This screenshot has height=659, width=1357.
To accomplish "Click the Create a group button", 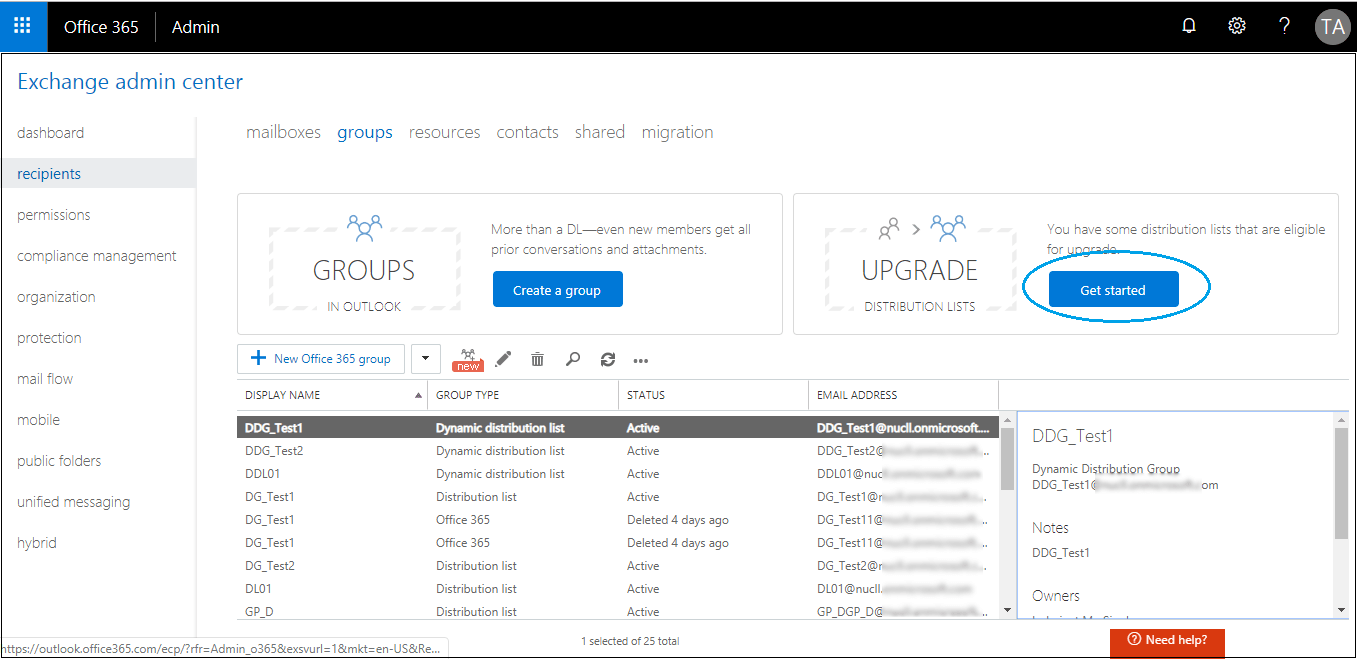I will [557, 290].
